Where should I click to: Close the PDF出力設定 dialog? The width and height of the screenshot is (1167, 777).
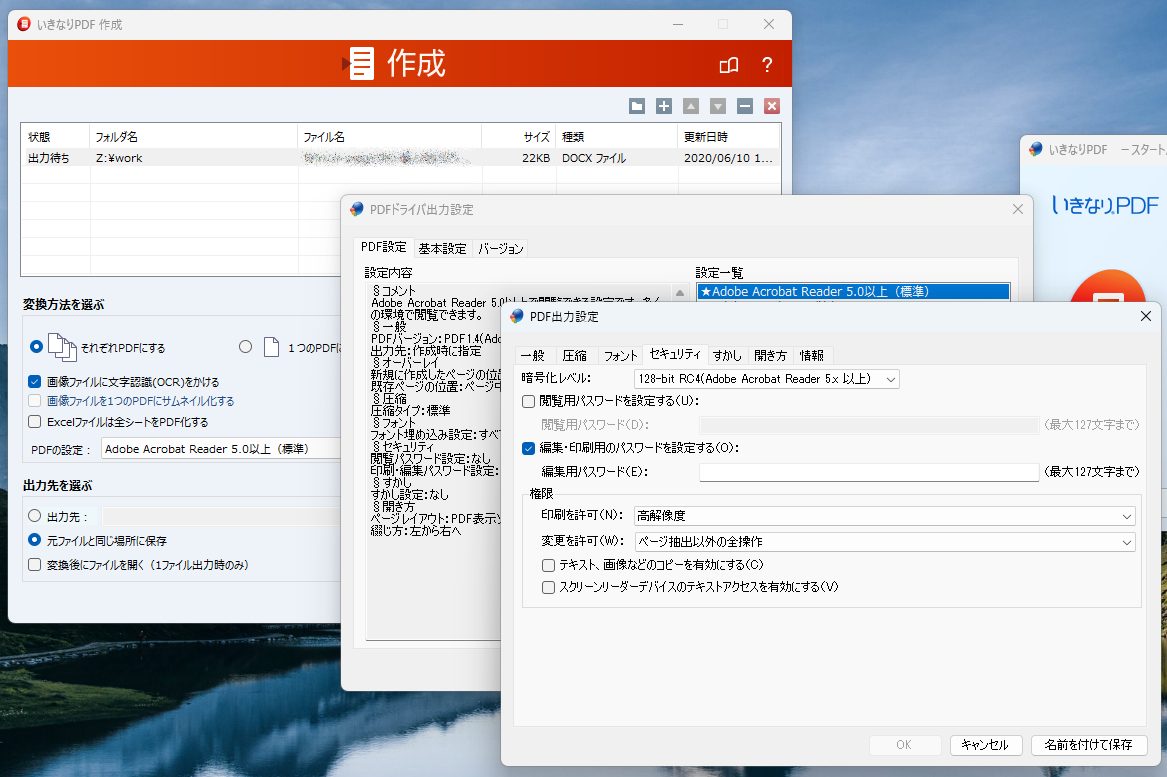click(x=1145, y=316)
